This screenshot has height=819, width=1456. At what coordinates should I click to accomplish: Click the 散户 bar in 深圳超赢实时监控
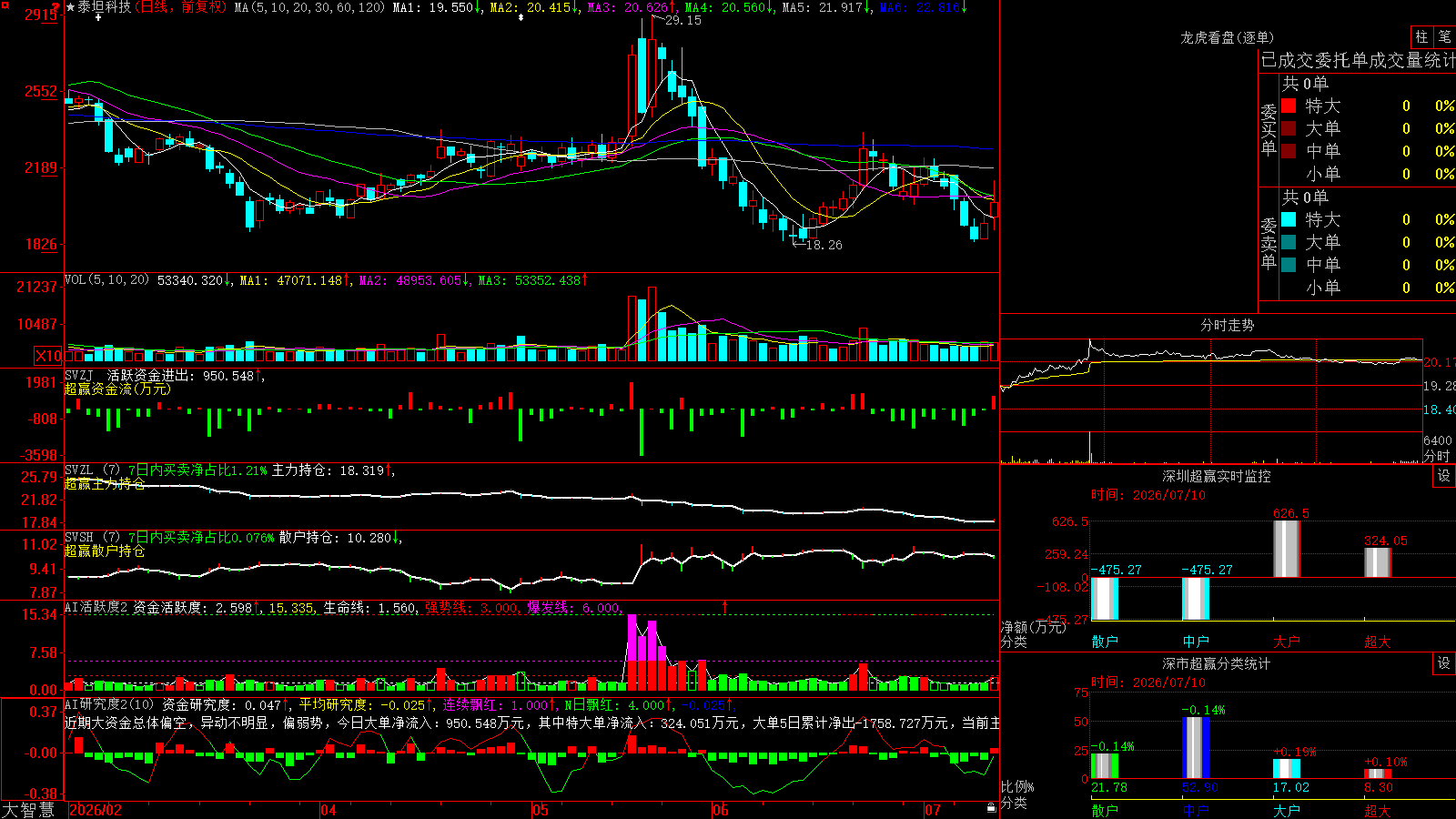click(1105, 599)
